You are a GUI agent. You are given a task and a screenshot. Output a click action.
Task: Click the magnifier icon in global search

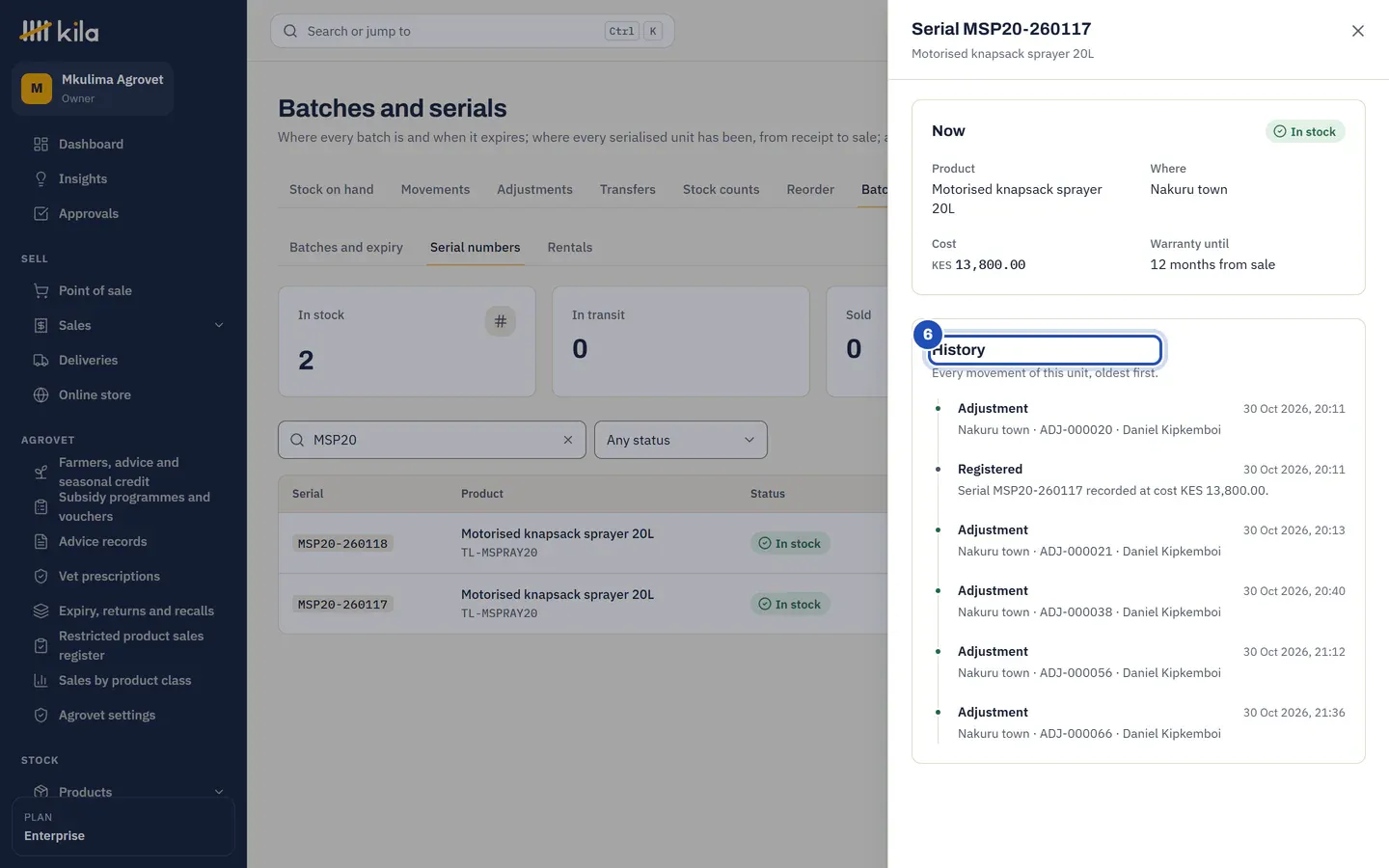(290, 31)
